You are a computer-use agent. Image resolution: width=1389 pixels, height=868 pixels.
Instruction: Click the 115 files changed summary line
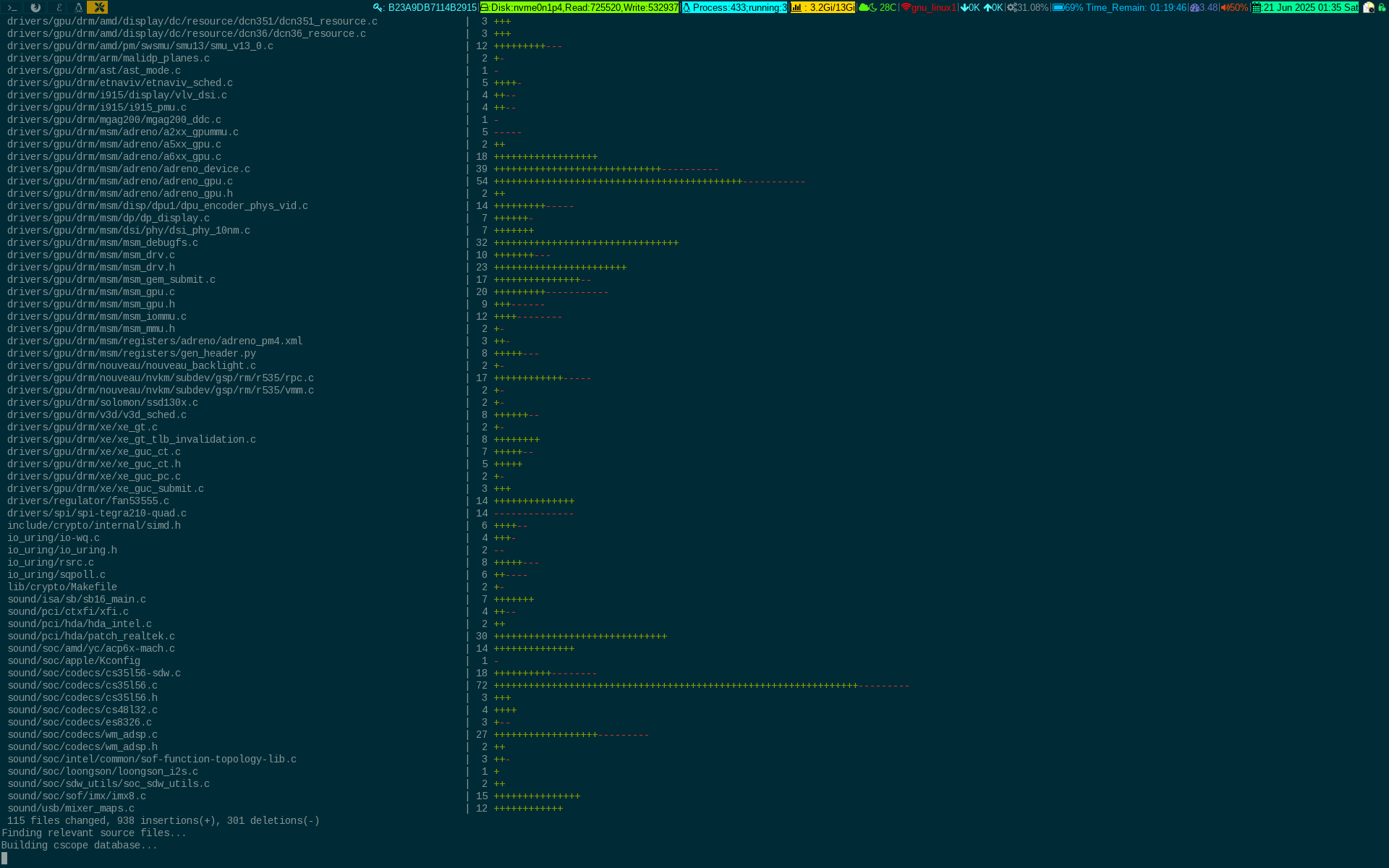(x=163, y=821)
